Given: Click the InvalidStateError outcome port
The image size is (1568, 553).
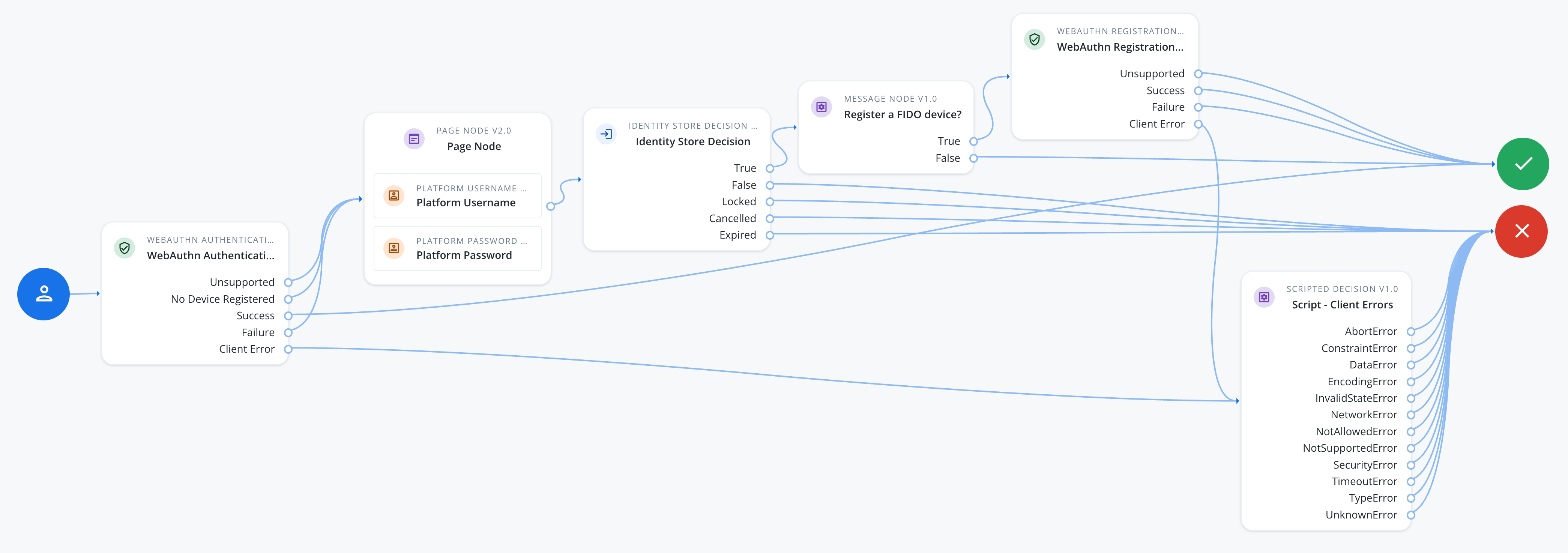Looking at the screenshot, I should point(1411,398).
